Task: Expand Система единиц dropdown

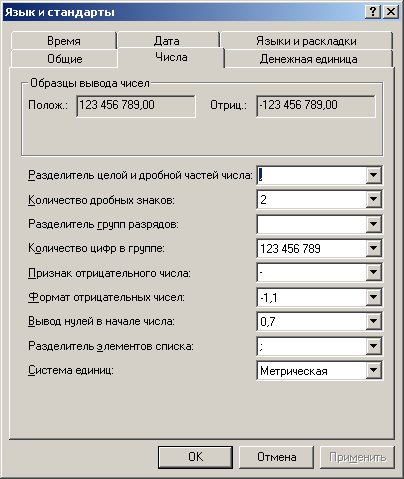Action: coord(373,370)
